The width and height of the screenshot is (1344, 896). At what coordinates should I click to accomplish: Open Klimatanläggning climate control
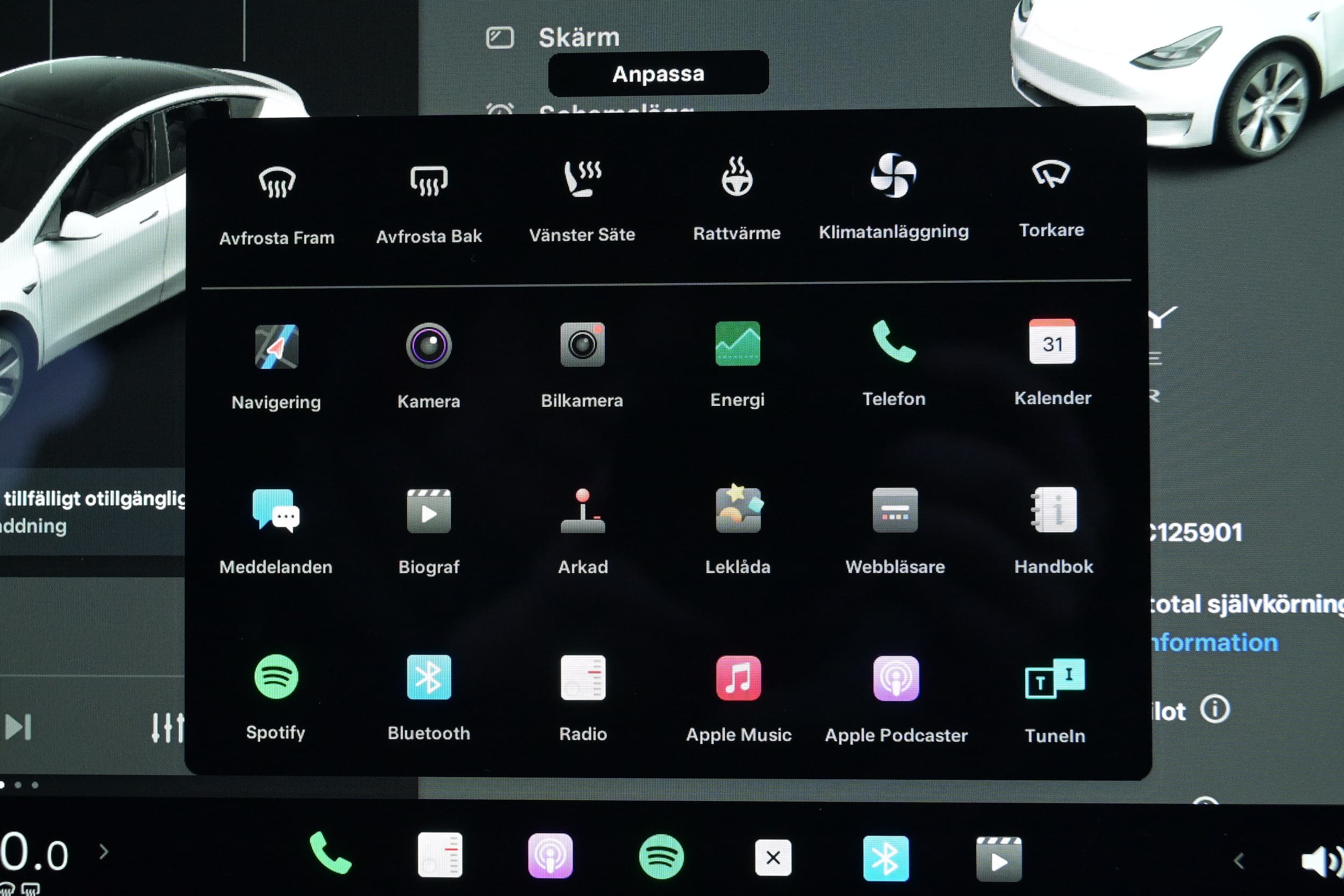pyautogui.click(x=893, y=197)
